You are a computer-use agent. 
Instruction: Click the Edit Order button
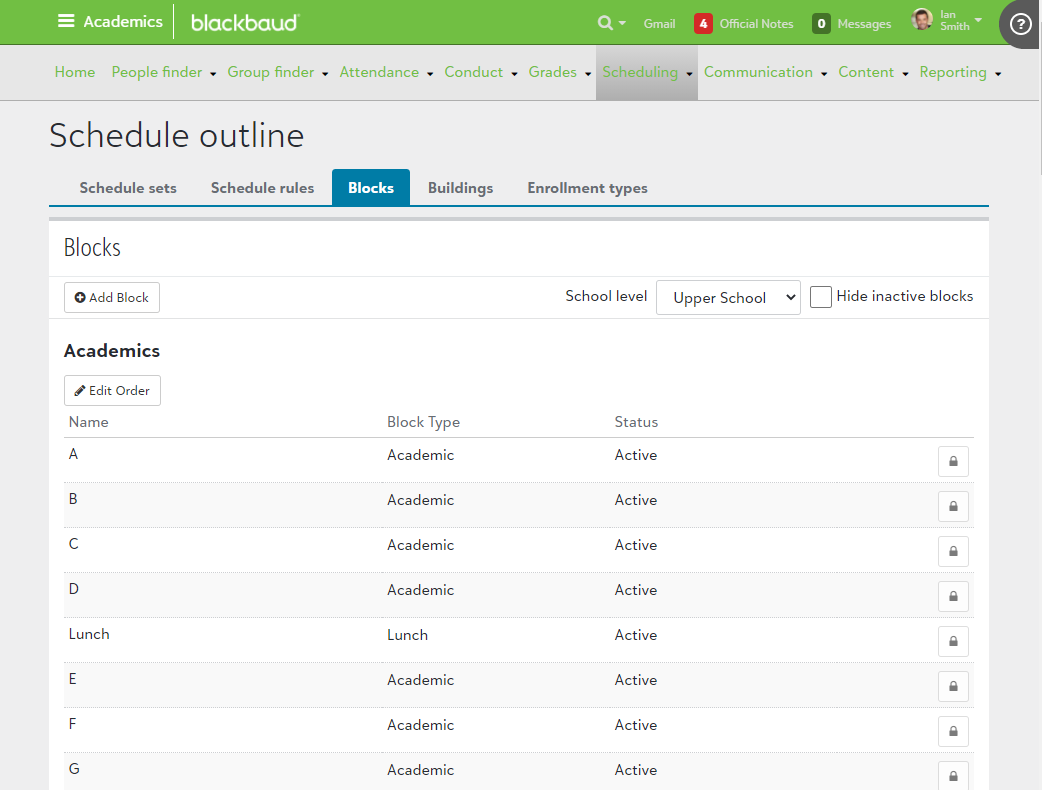click(x=112, y=391)
